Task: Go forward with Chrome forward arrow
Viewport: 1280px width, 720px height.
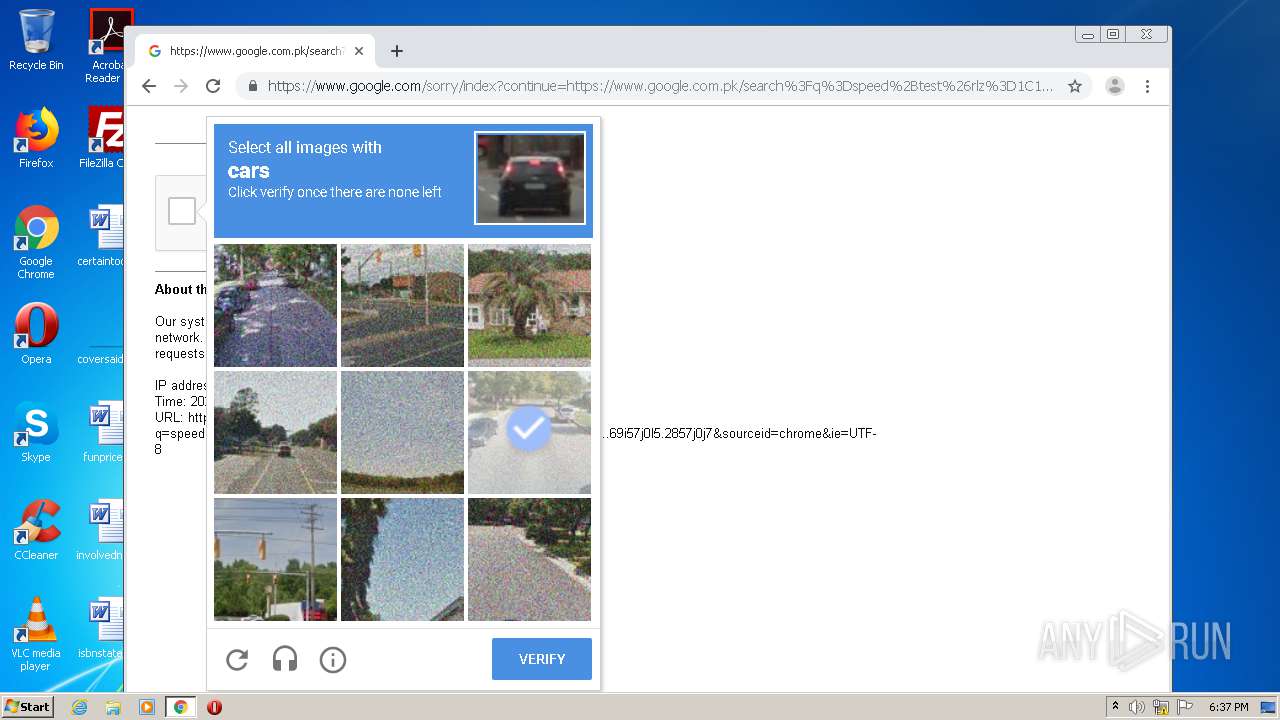Action: click(181, 86)
